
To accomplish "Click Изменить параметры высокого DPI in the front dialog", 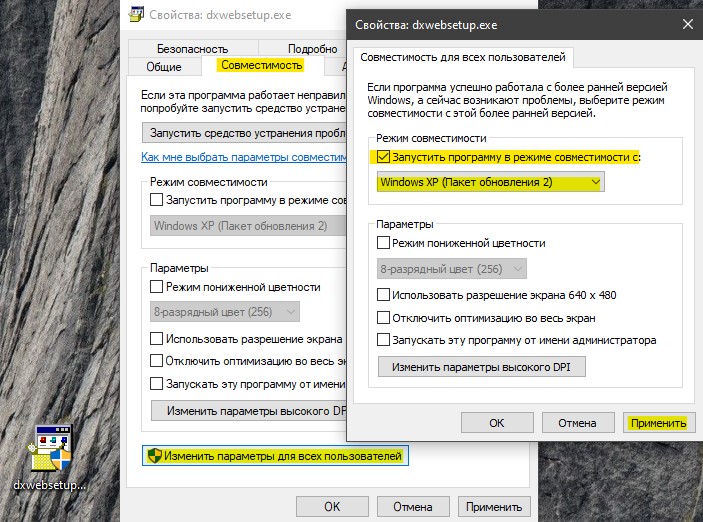I will tap(482, 367).
